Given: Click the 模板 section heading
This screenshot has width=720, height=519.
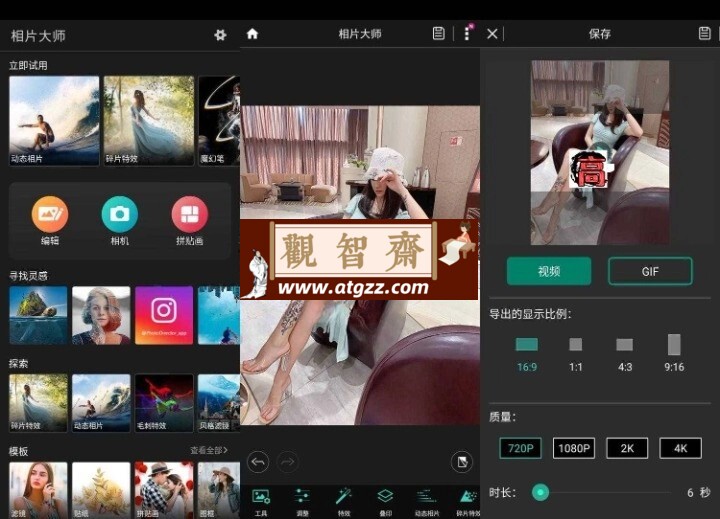Looking at the screenshot, I should [19, 451].
